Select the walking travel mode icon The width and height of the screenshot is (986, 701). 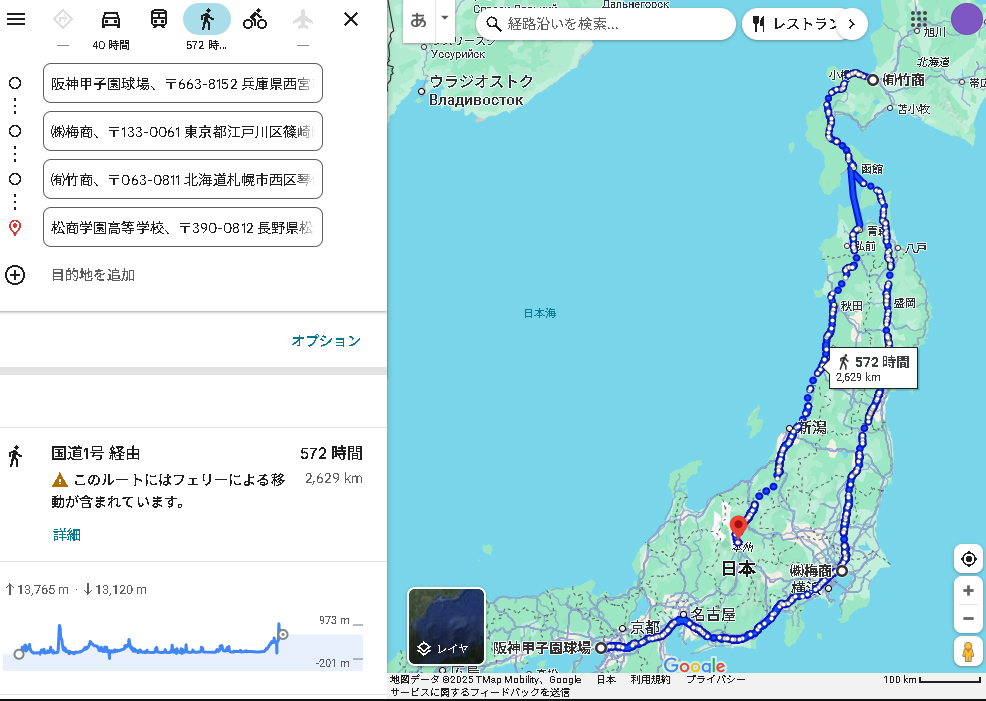pos(207,19)
